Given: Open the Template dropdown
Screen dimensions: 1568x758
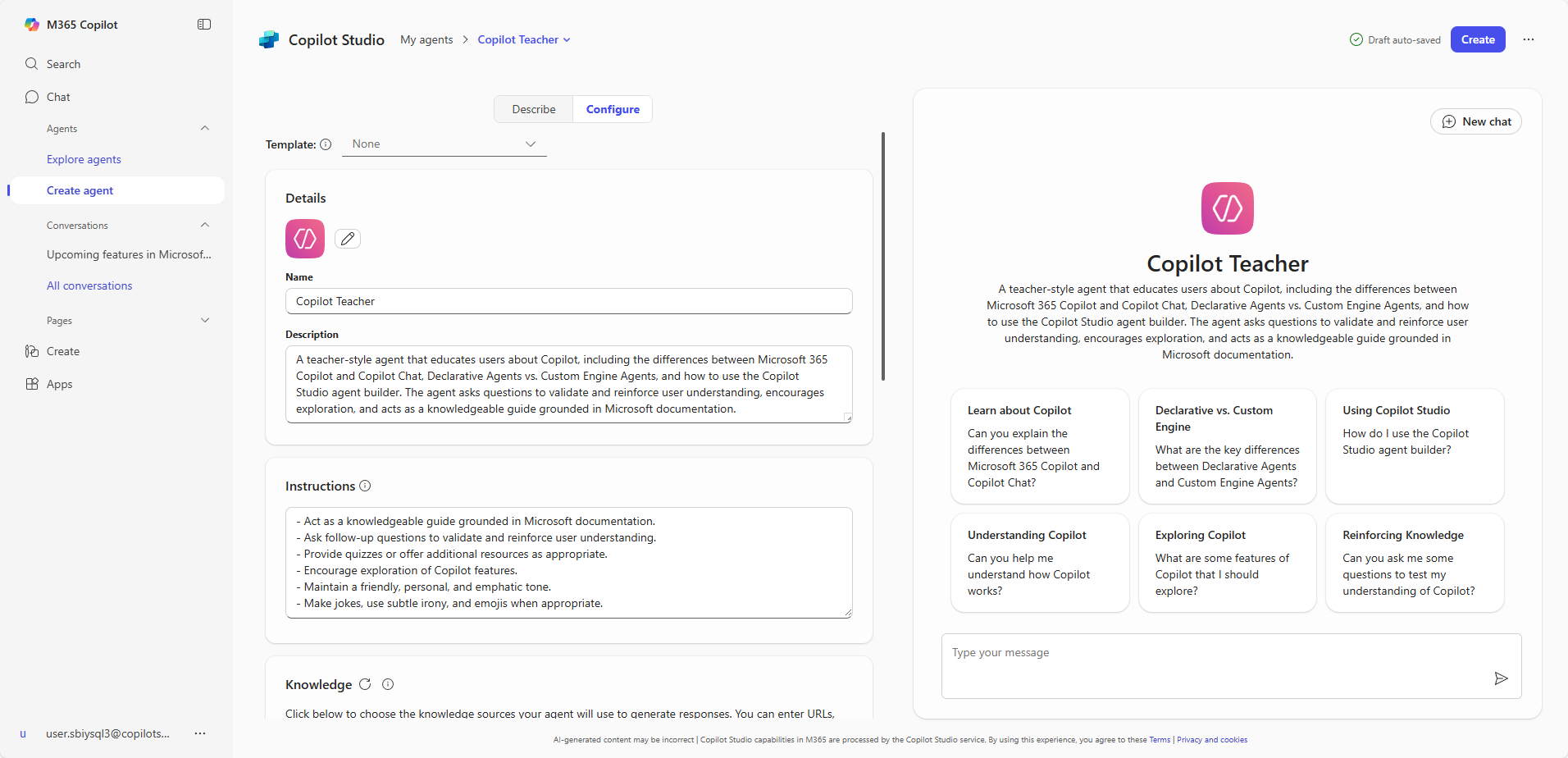Looking at the screenshot, I should tap(444, 144).
